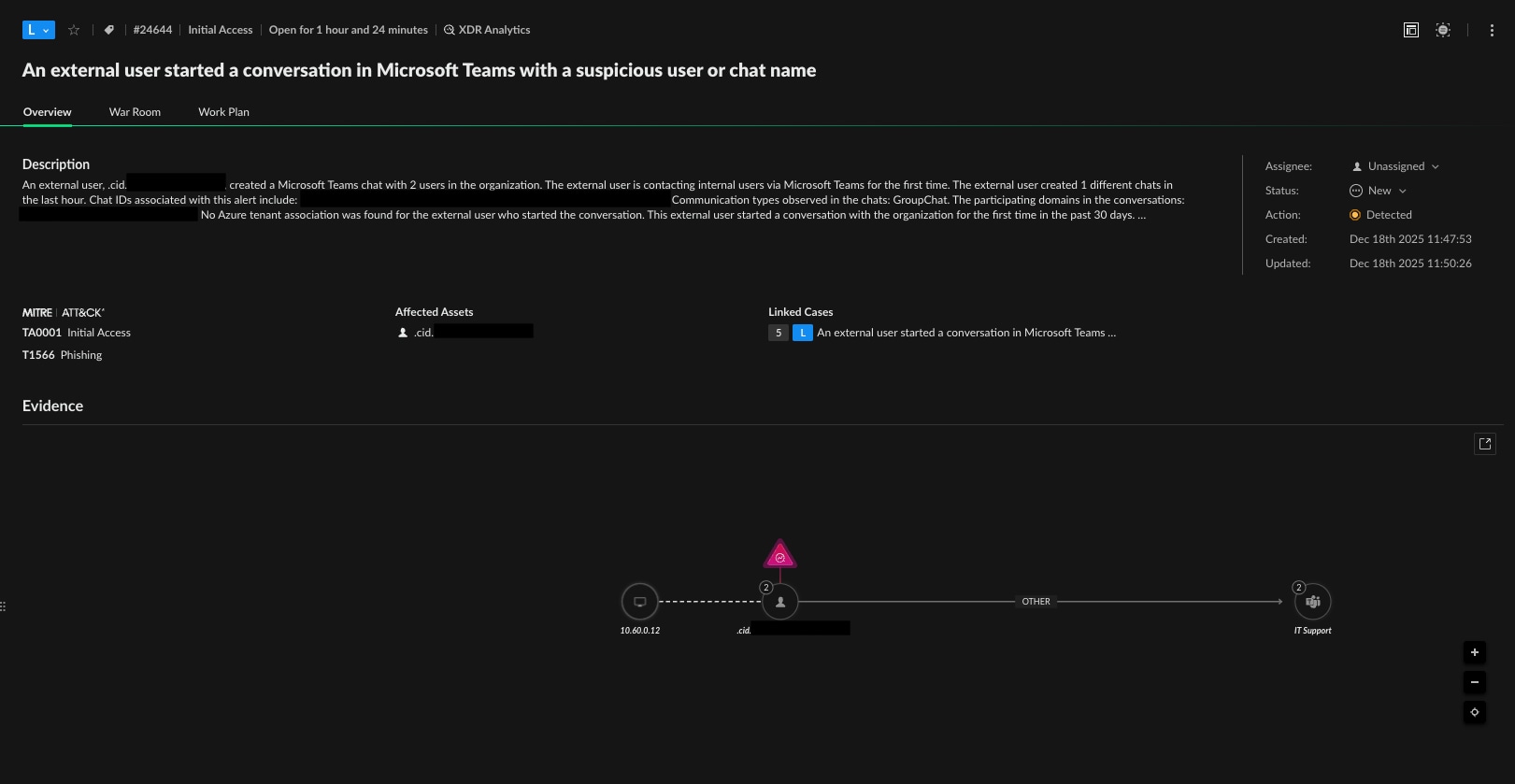Open the layout panel icon at top right

pyautogui.click(x=1411, y=30)
